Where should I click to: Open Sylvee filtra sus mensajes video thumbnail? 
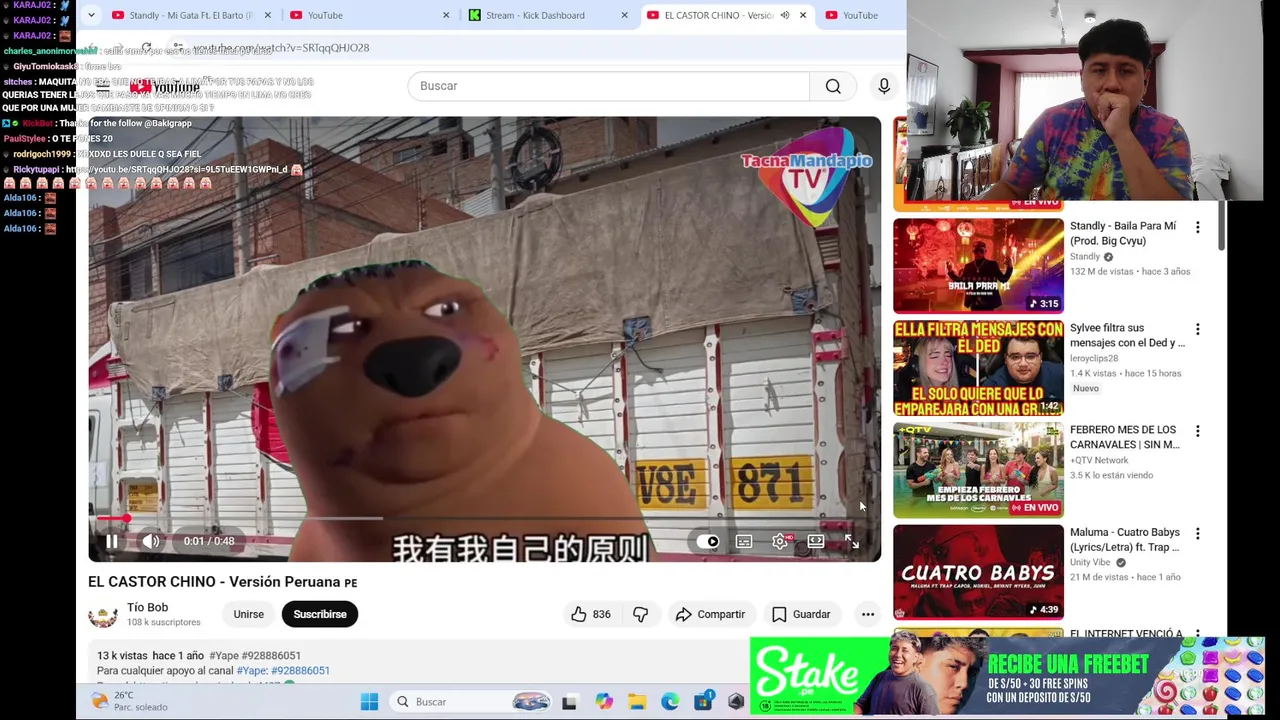coord(978,368)
